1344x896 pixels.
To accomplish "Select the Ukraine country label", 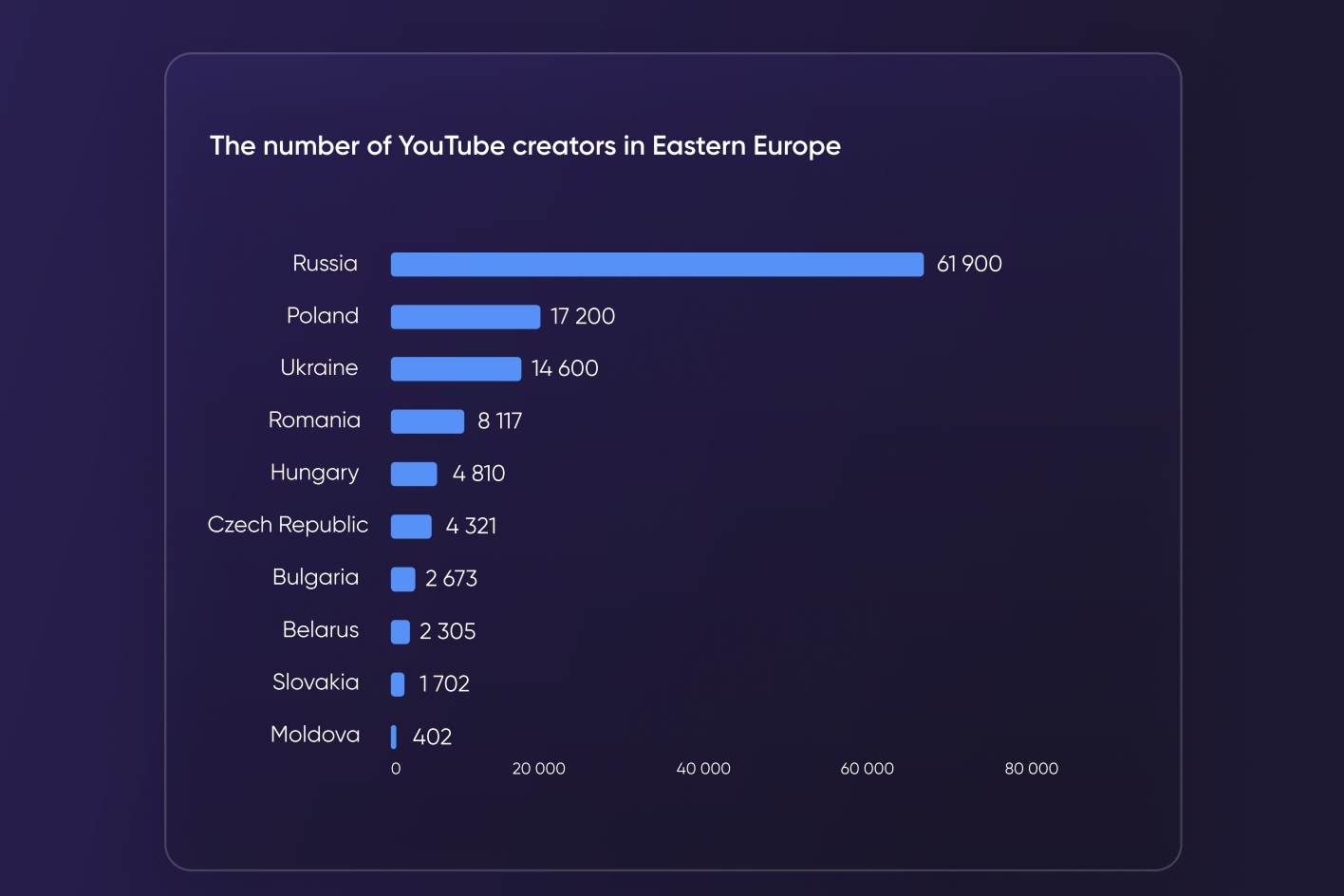I will tap(320, 367).
